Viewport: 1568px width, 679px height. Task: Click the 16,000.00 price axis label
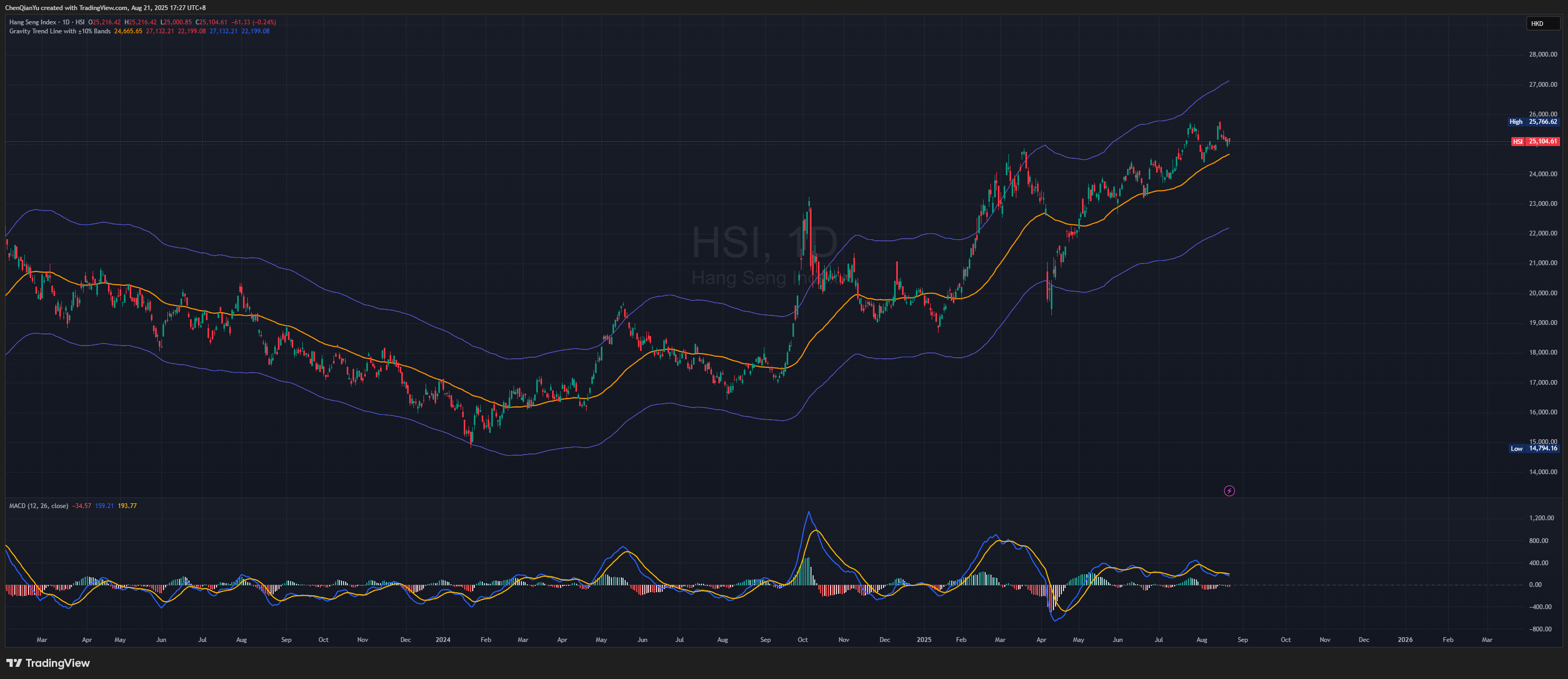click(1543, 412)
